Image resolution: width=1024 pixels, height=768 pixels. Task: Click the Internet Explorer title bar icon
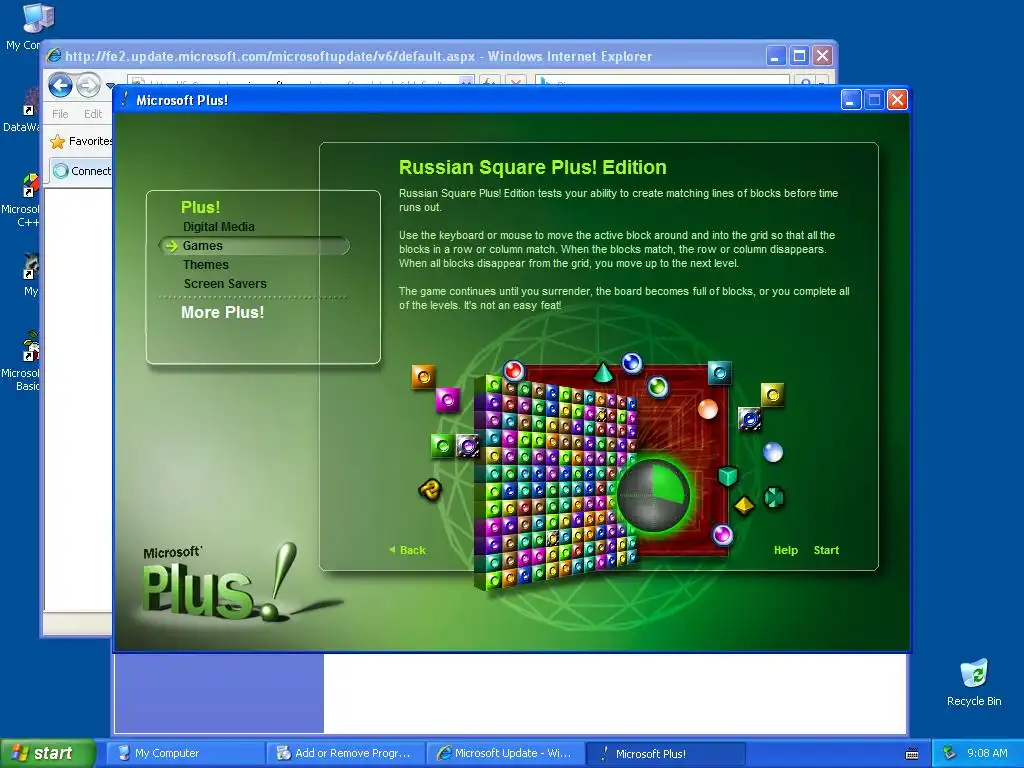(x=54, y=56)
